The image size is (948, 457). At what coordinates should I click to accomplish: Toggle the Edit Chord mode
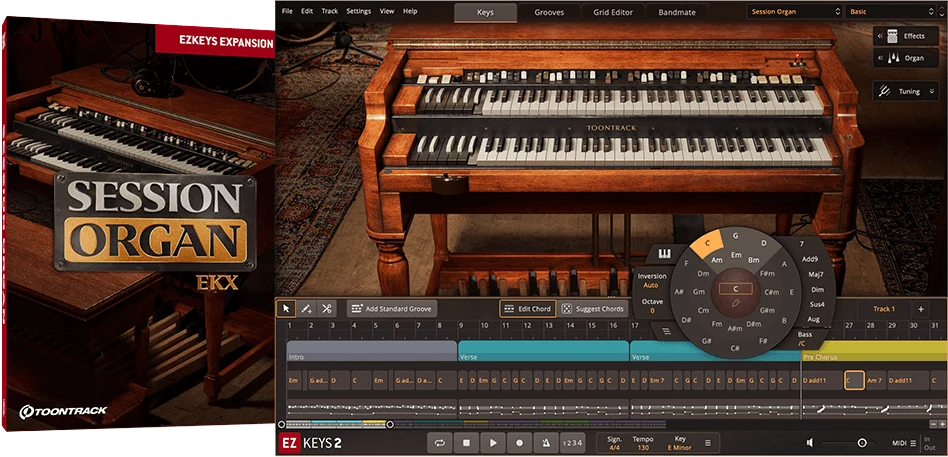527,309
